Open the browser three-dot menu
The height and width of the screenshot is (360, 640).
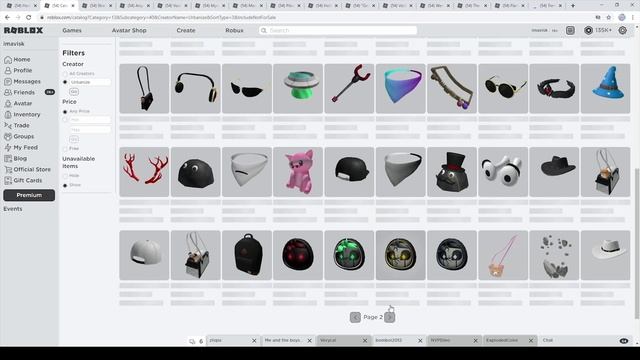pyautogui.click(x=633, y=18)
